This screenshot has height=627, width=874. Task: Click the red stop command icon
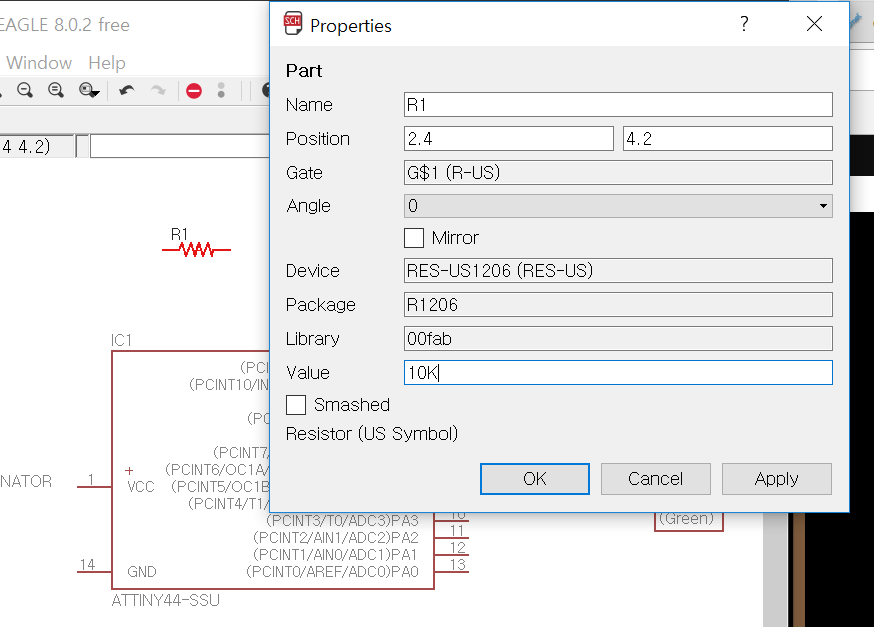click(x=194, y=91)
